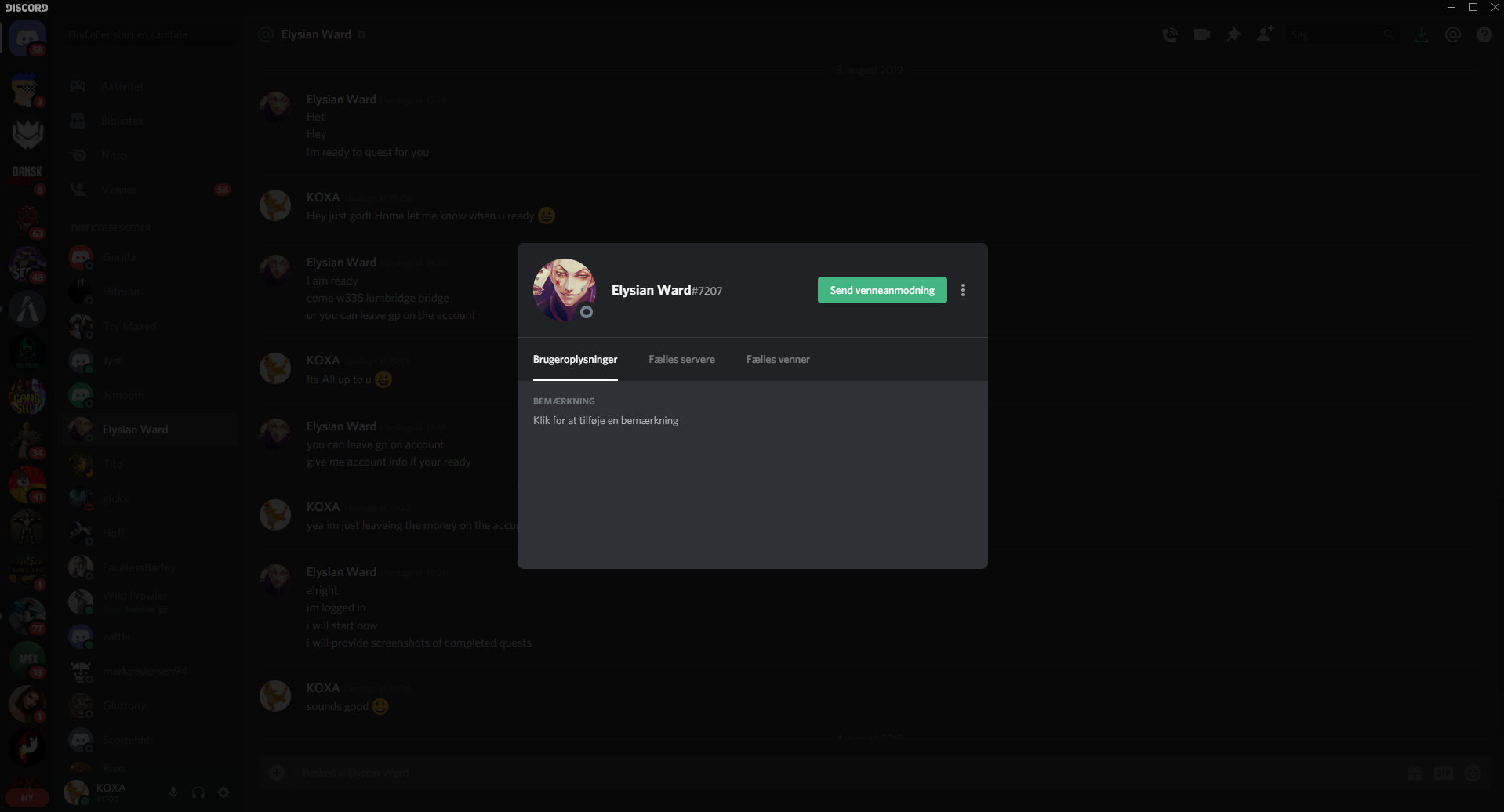Open the emoji picker in message bar
The width and height of the screenshot is (1504, 812).
[x=1473, y=773]
